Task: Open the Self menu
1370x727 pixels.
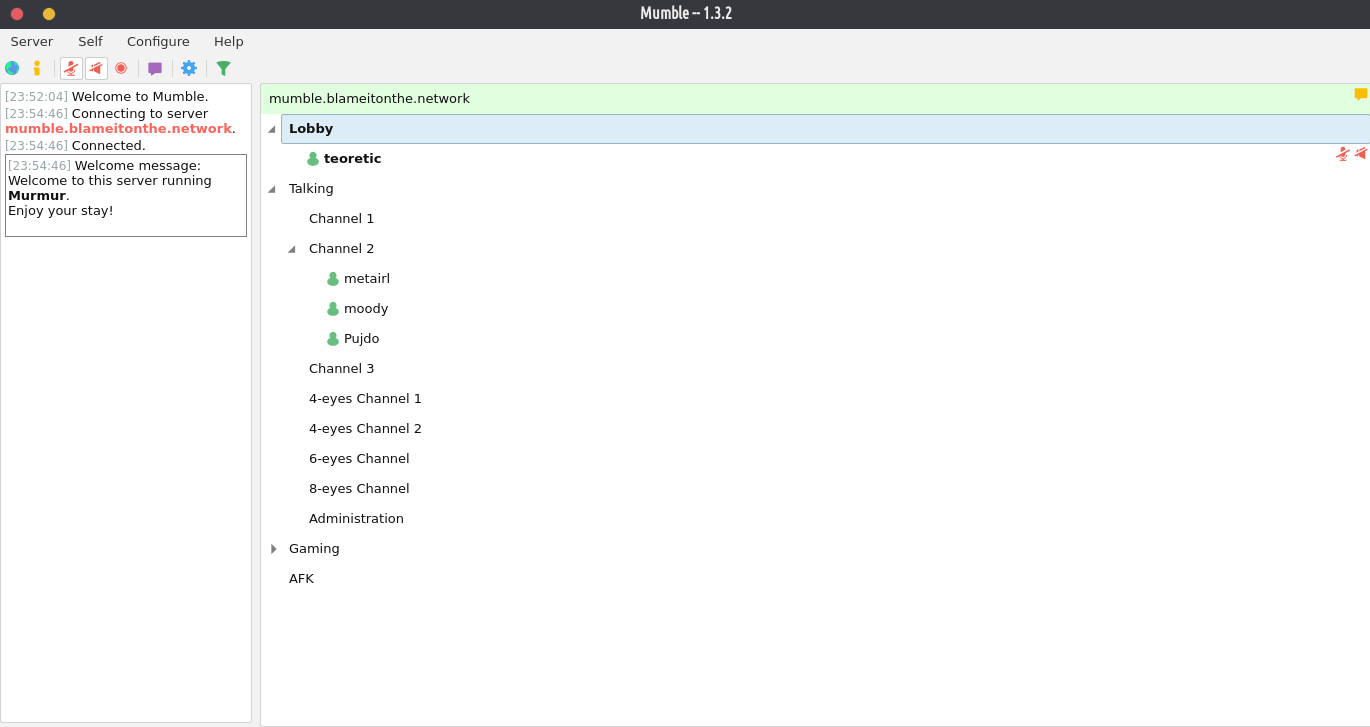Action: (x=90, y=41)
